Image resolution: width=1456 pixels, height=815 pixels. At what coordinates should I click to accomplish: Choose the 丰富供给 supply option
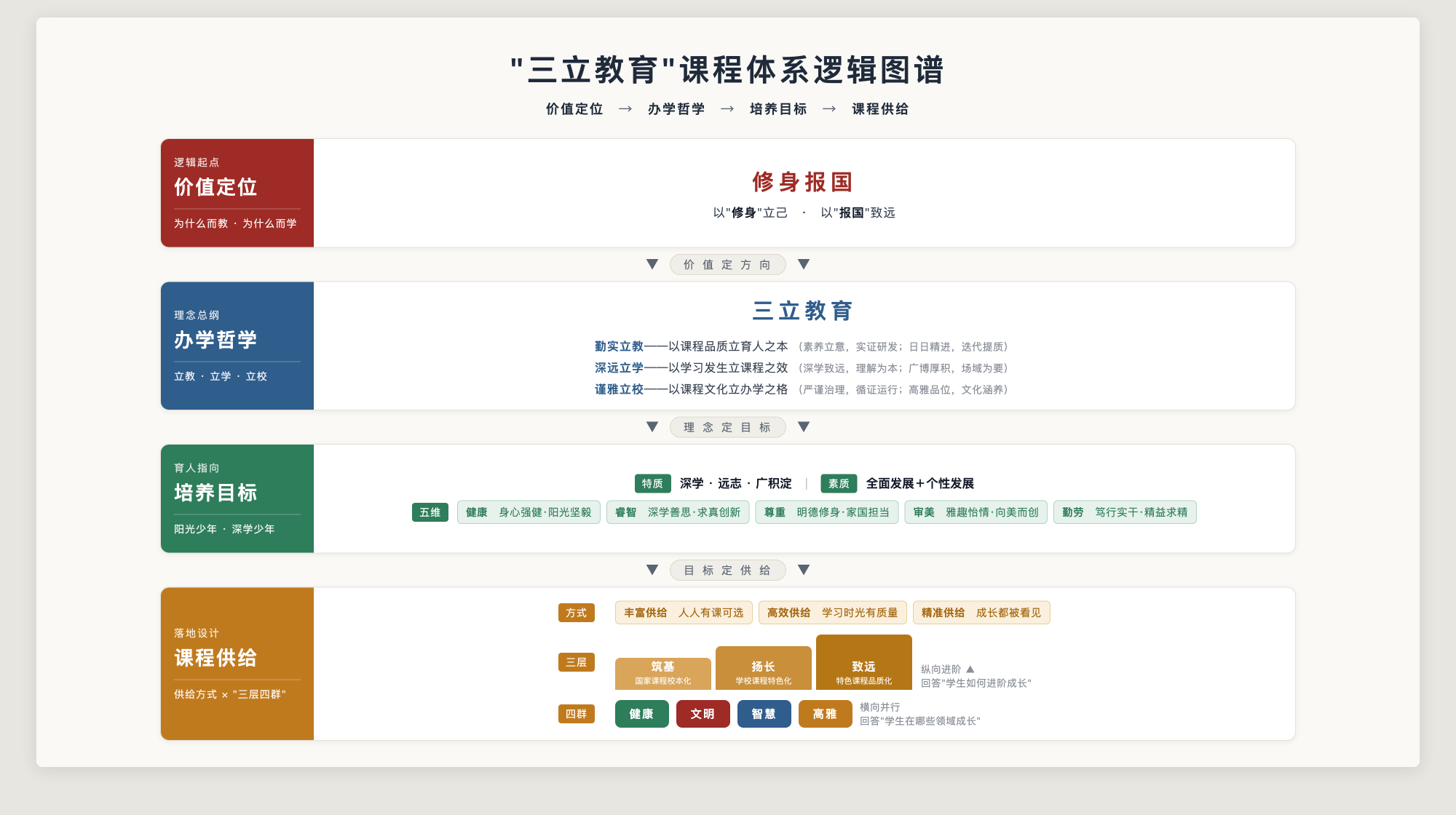(x=684, y=613)
